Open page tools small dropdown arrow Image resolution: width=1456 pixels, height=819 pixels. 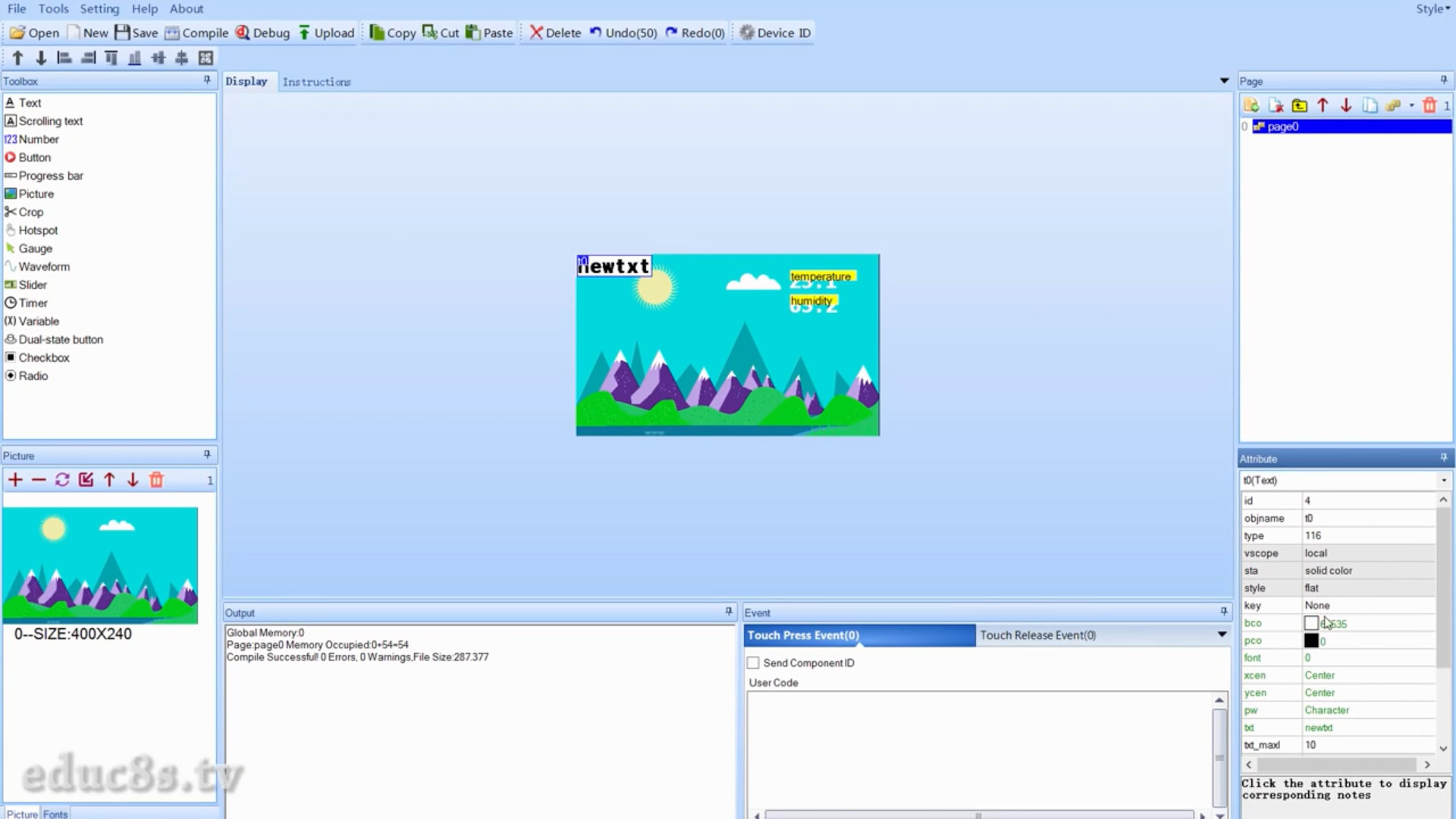[x=1411, y=105]
